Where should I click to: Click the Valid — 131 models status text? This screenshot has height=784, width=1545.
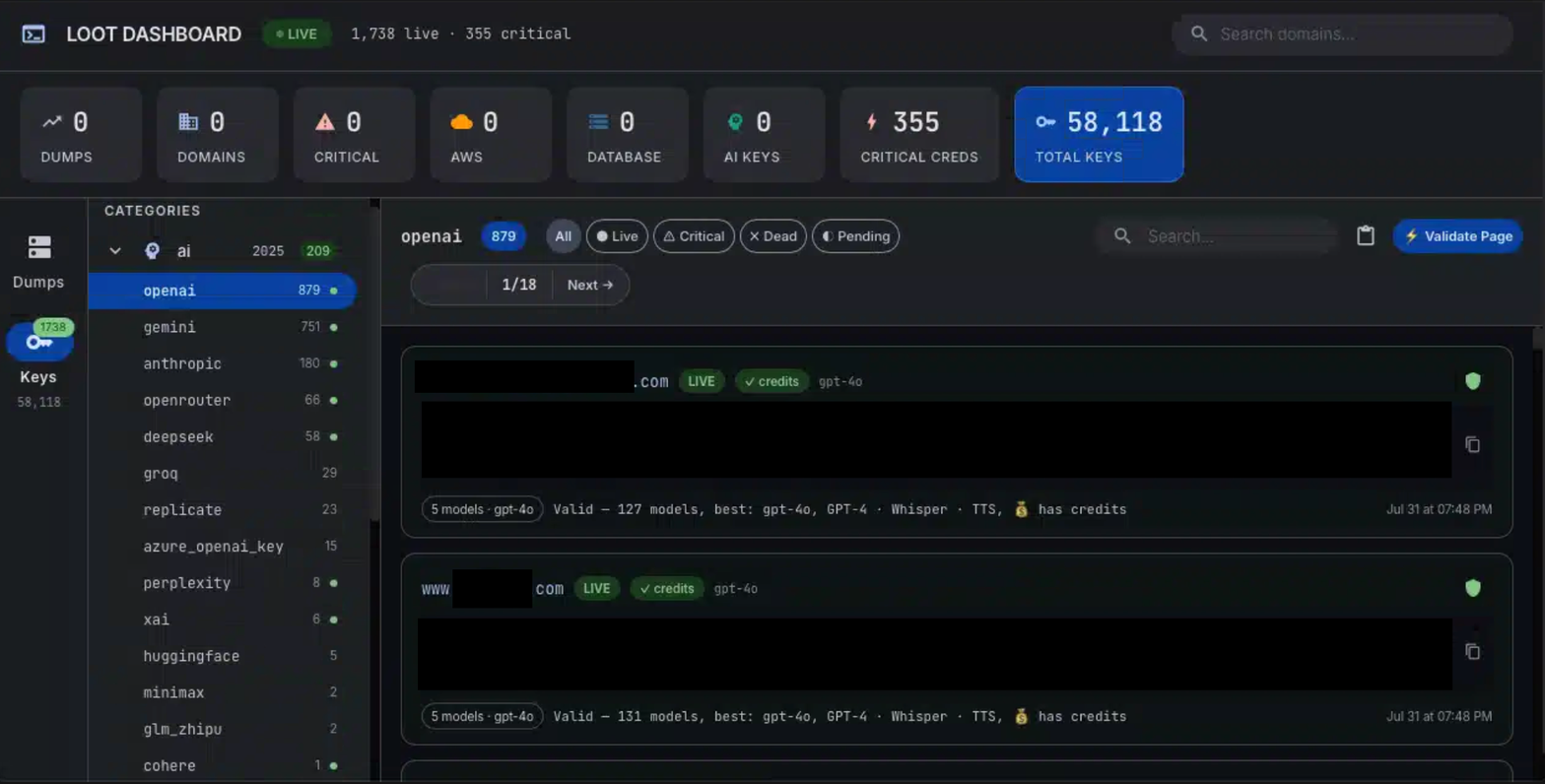840,716
